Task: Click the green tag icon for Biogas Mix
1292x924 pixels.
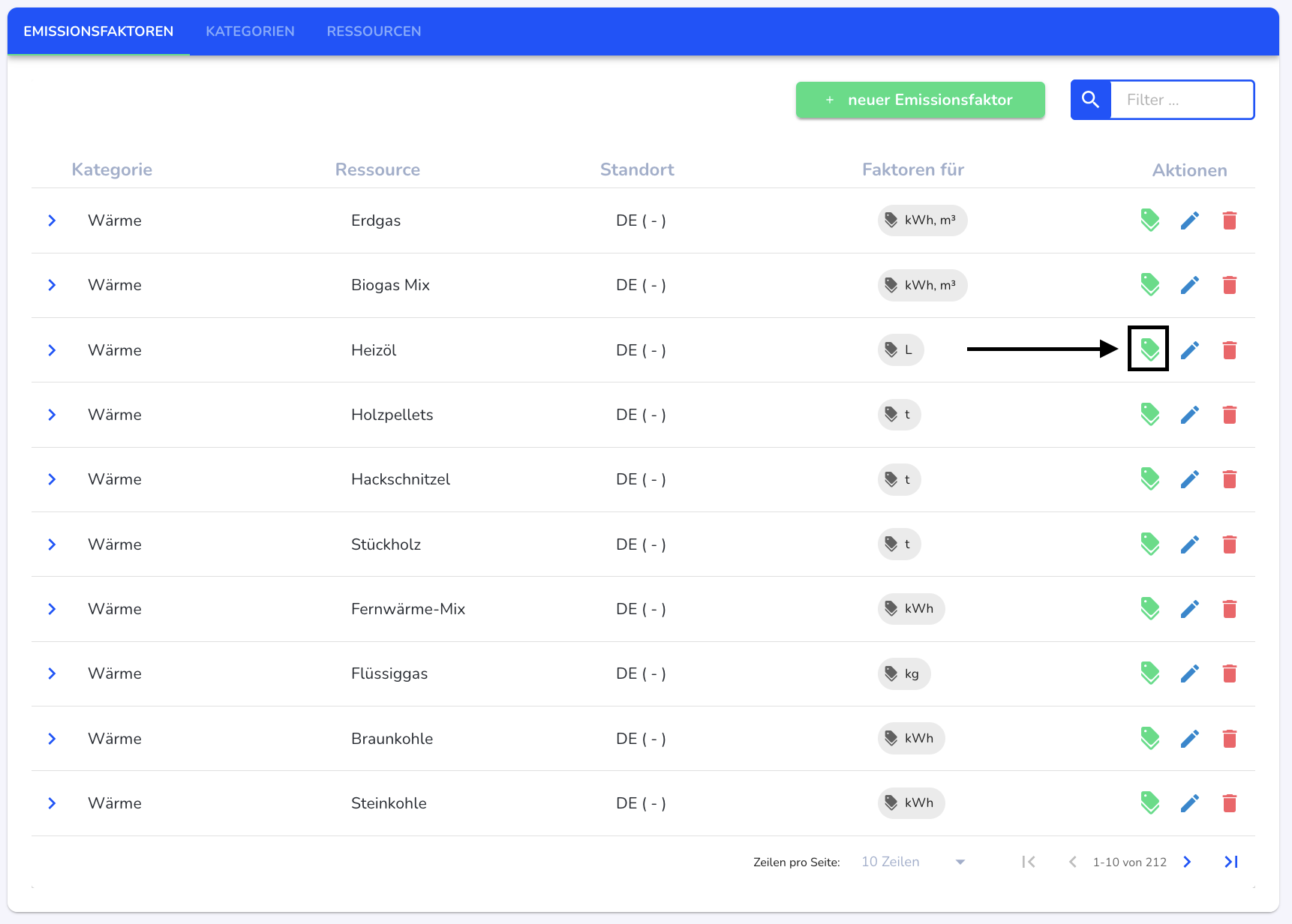Action: [1149, 285]
